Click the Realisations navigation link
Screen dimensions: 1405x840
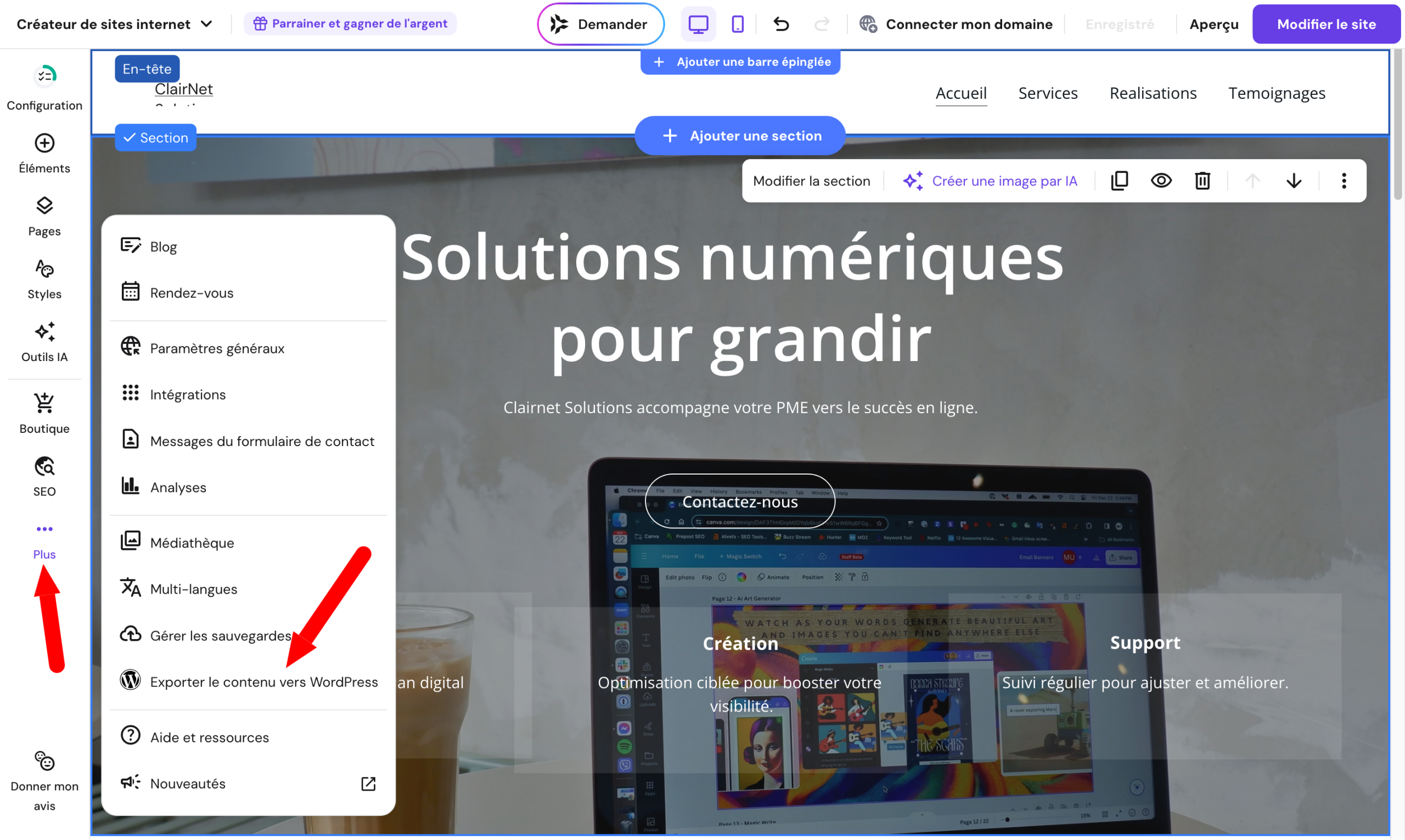(x=1153, y=93)
